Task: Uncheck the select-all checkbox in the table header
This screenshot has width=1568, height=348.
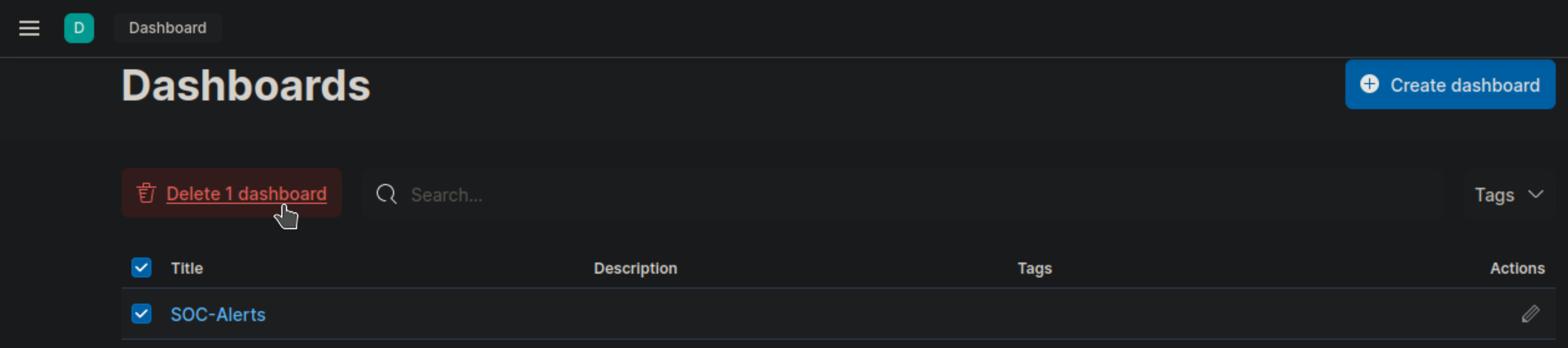Action: (x=141, y=268)
